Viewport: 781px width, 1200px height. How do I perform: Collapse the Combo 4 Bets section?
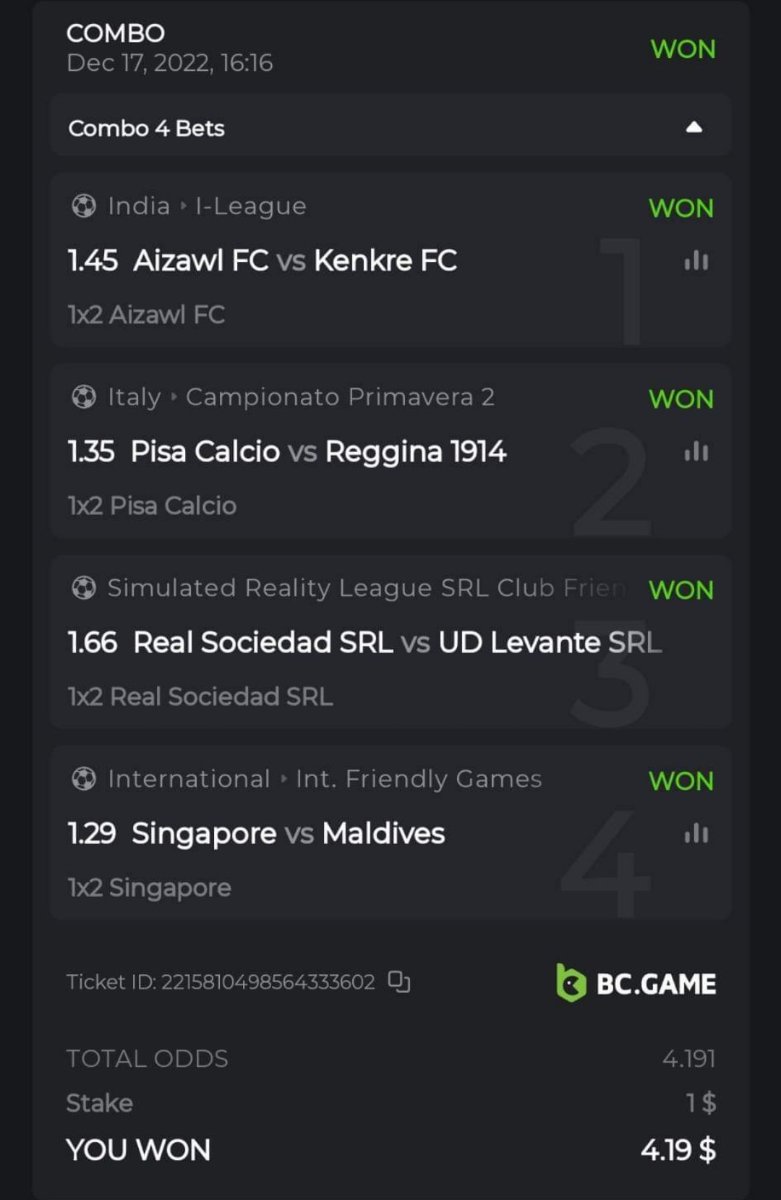(694, 128)
